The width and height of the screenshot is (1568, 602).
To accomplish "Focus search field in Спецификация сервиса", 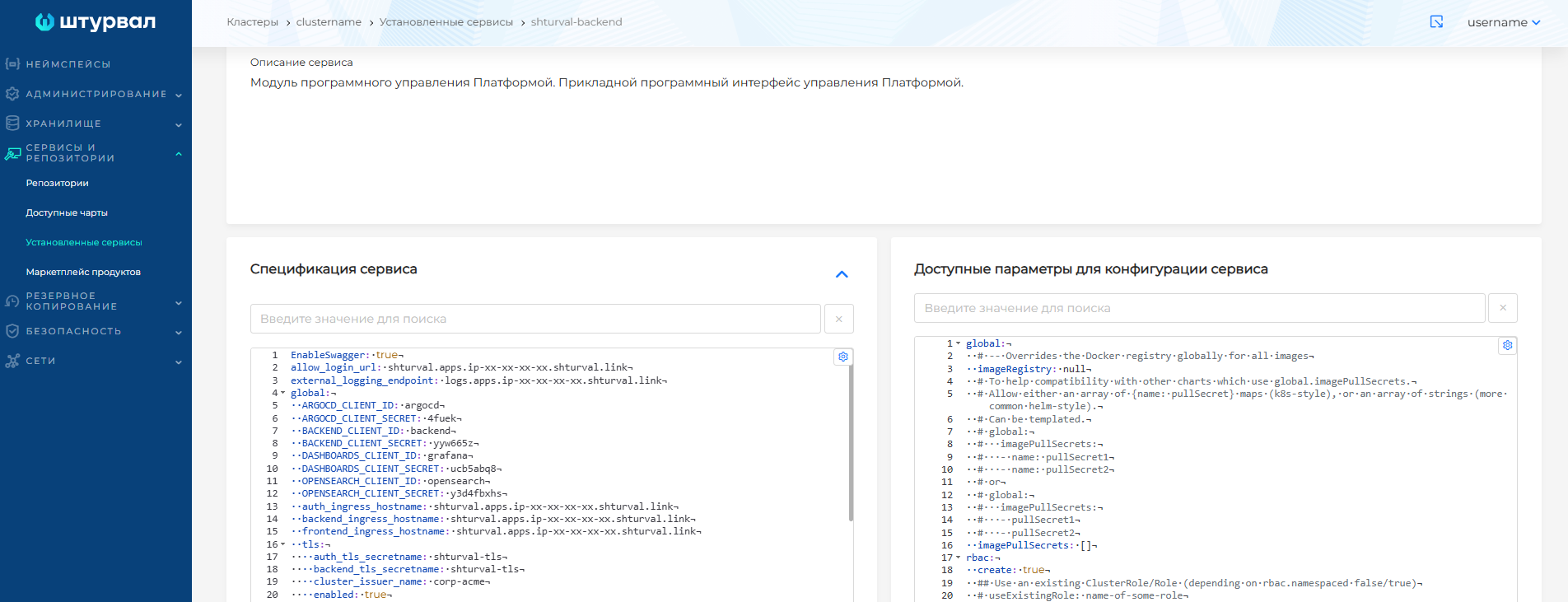I will click(x=535, y=319).
